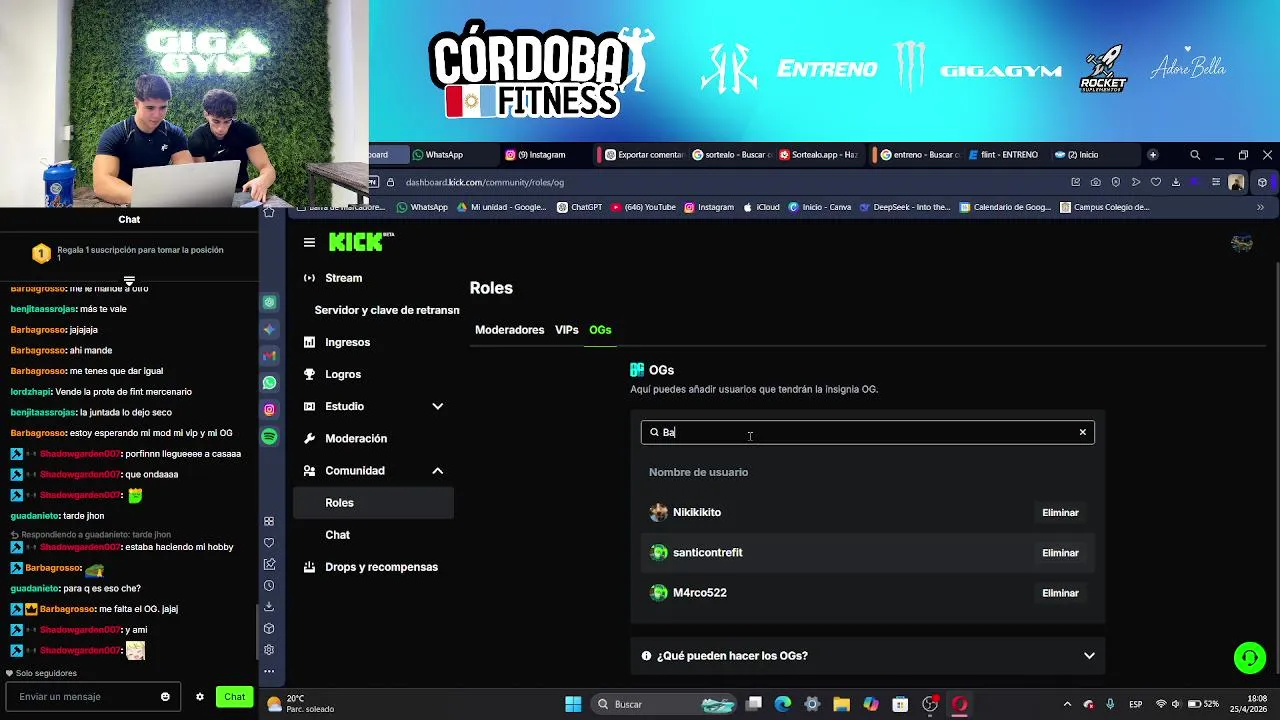Screen dimensions: 1280x720
Task: Open Opera sidebar history clock icon
Action: coord(269,586)
